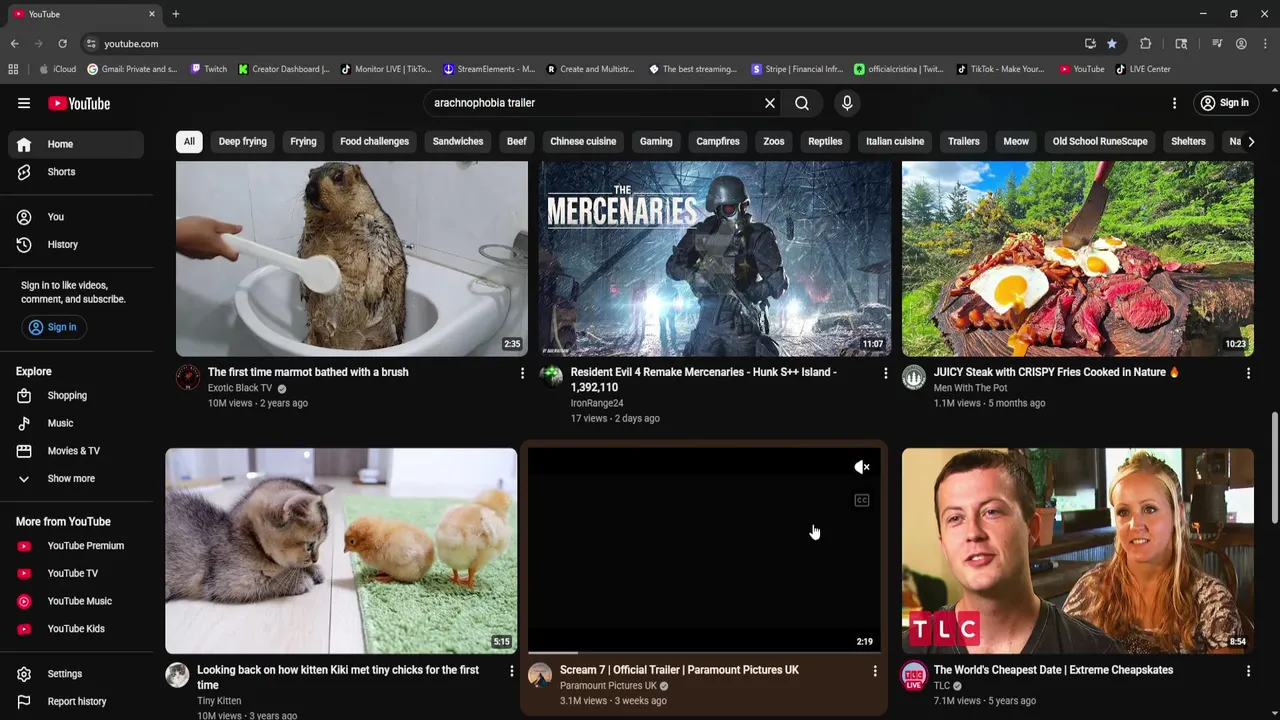Screen dimensions: 1280x720
Task: Toggle captions on Scream 7 preview
Action: click(862, 500)
